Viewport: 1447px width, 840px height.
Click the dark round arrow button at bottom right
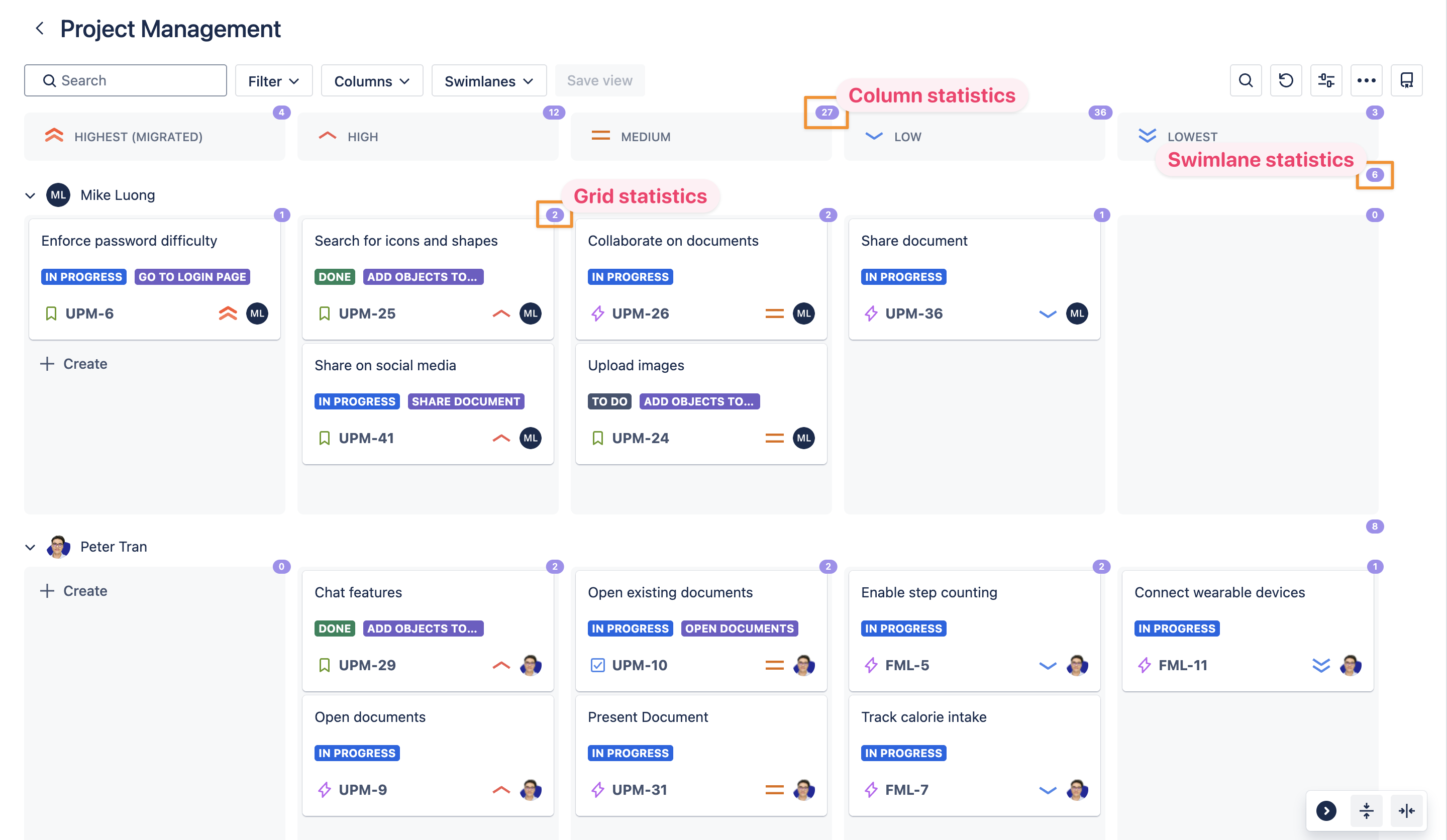point(1326,811)
